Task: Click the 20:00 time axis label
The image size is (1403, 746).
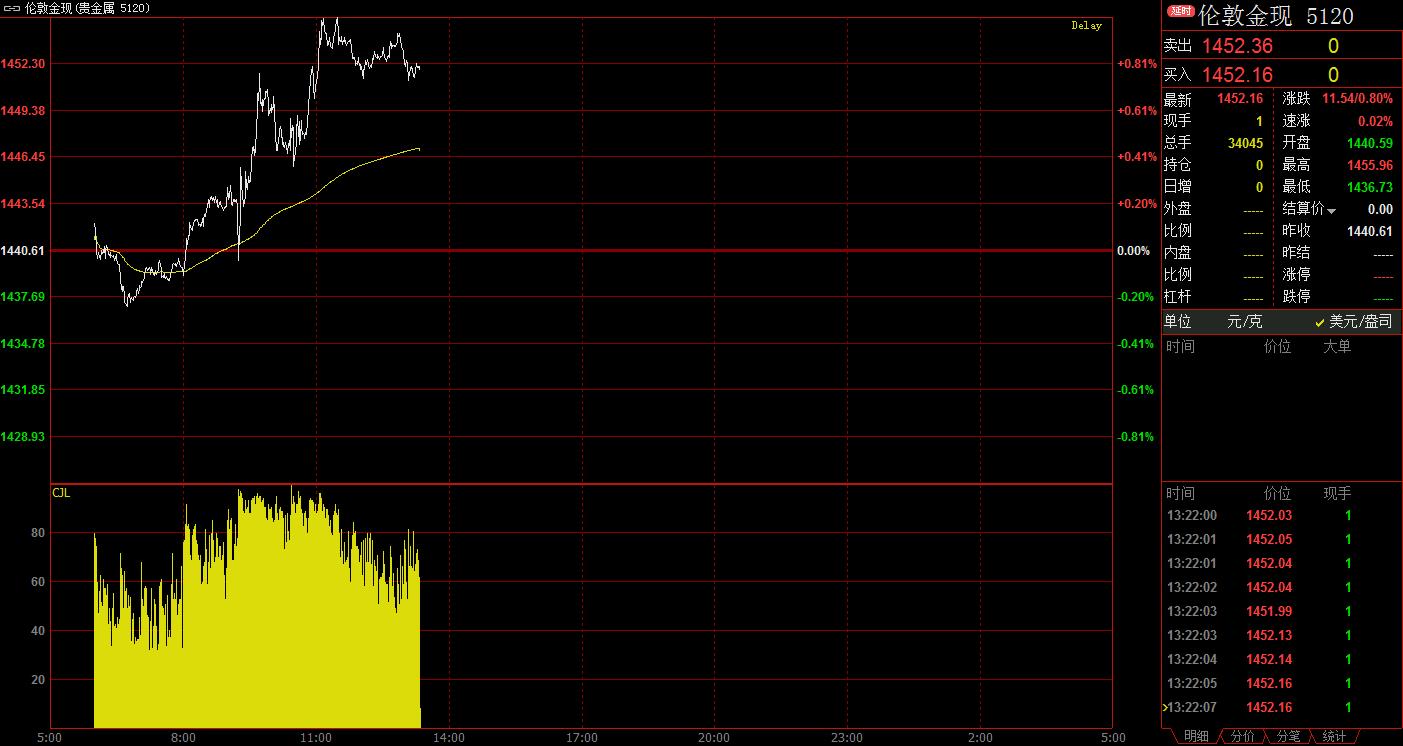Action: [714, 738]
